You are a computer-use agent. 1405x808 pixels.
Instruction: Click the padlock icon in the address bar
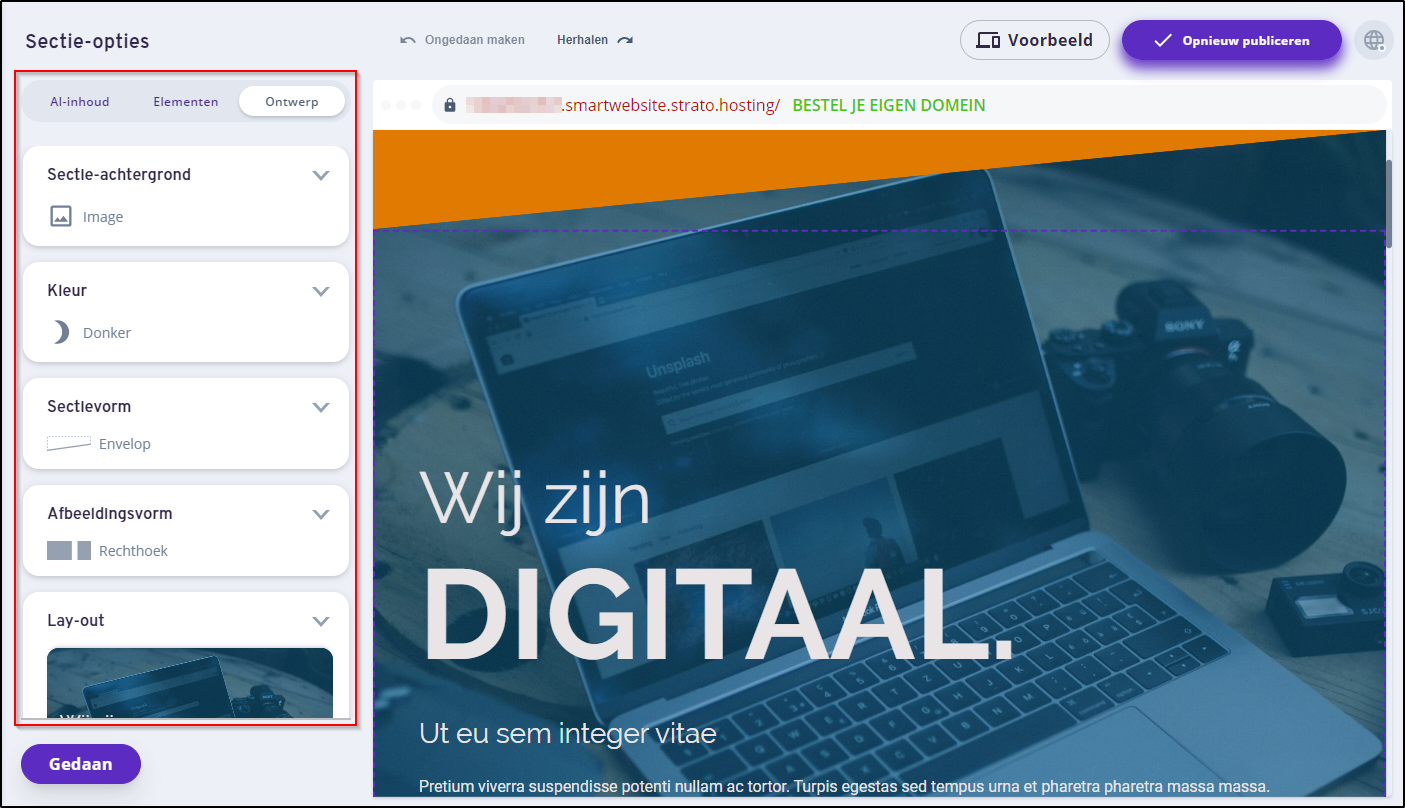pyautogui.click(x=448, y=105)
